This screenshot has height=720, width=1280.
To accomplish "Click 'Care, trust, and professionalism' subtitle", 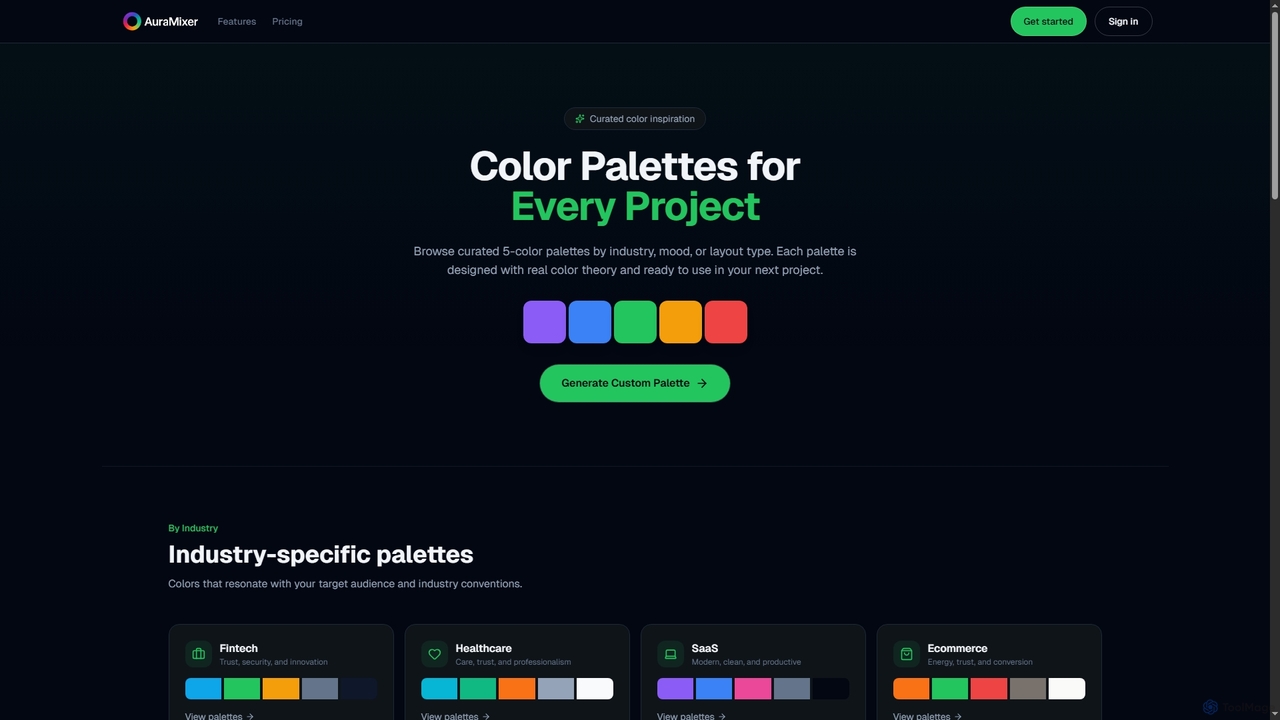I will pos(513,662).
